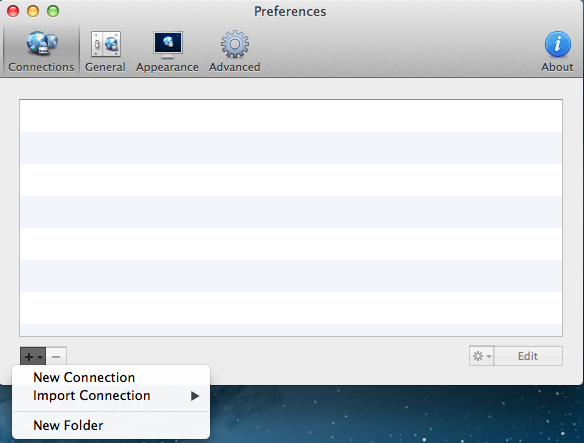Close the Preferences window
This screenshot has height=443, width=584.
click(x=13, y=11)
